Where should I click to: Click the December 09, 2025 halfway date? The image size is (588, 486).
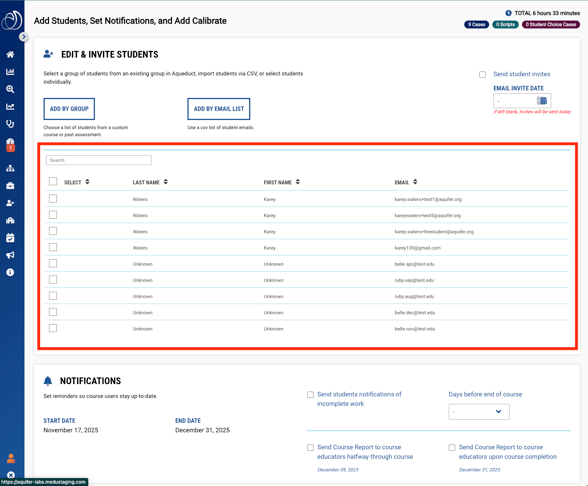(x=338, y=470)
